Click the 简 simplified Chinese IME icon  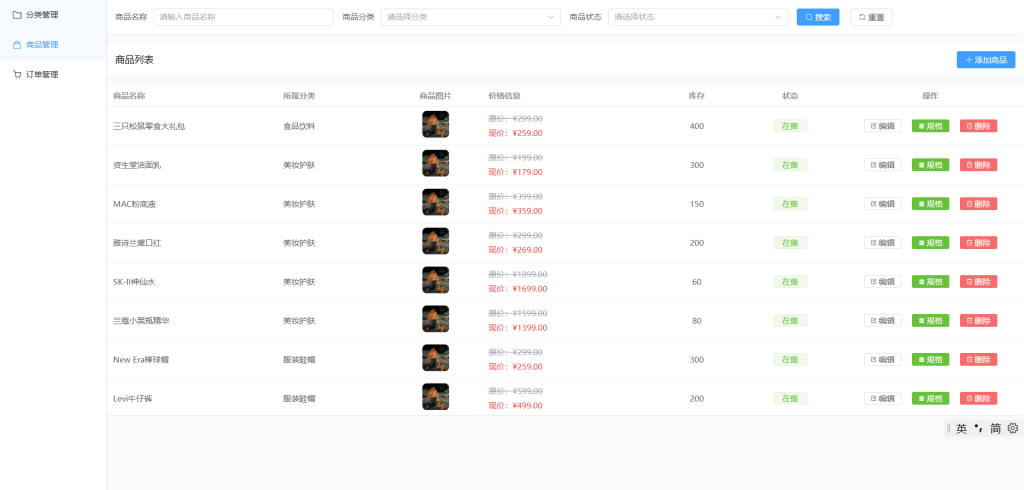(x=995, y=428)
